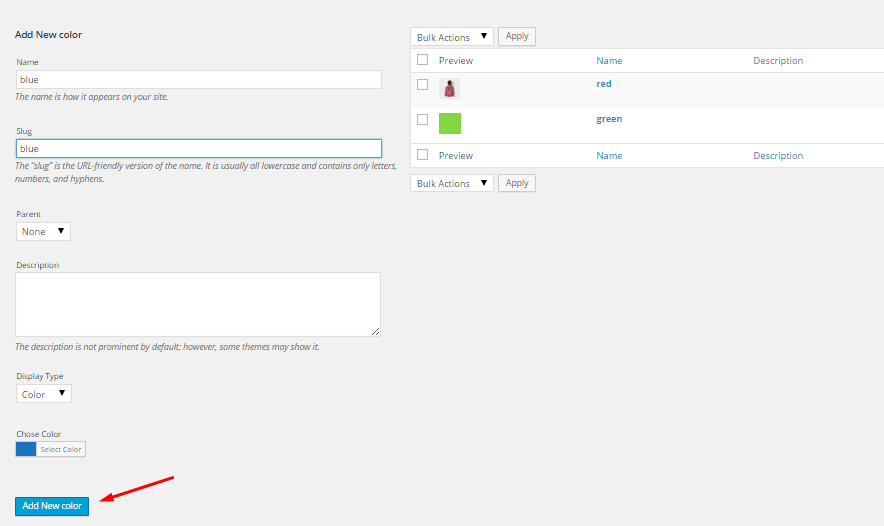
Task: Open the Display Type dropdown
Action: click(x=44, y=394)
